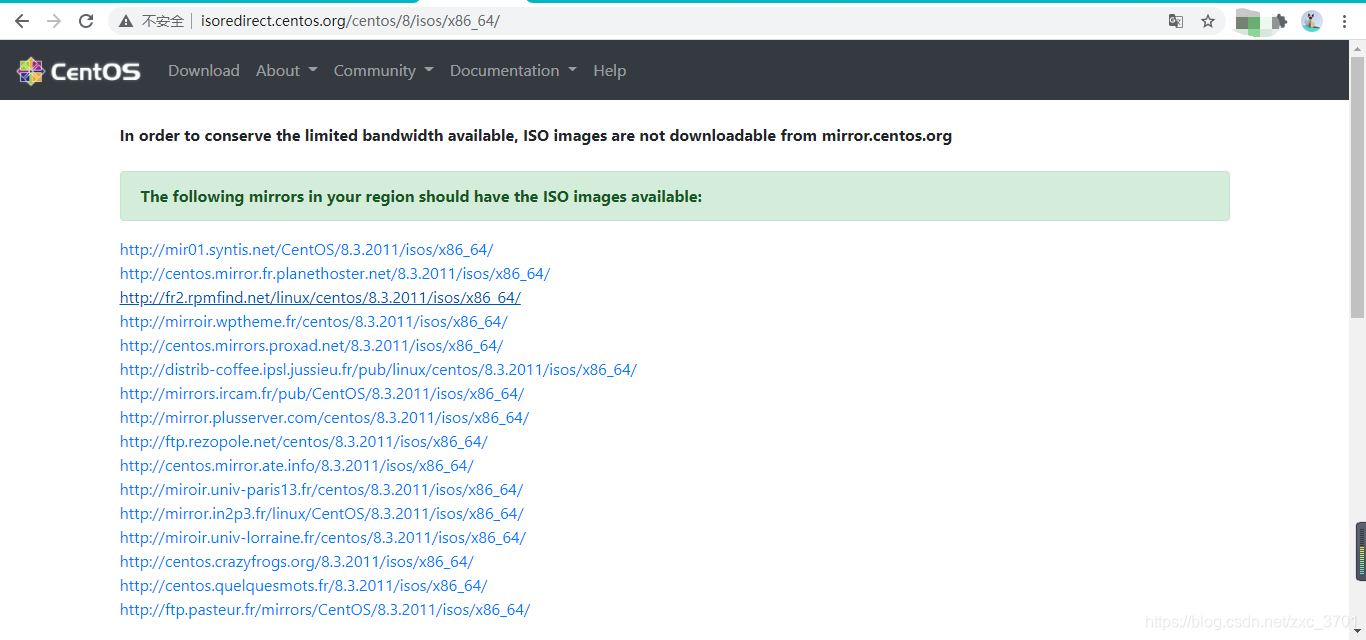Viewport: 1366px width, 640px height.
Task: Bookmark this page with the star icon
Action: pyautogui.click(x=1208, y=21)
